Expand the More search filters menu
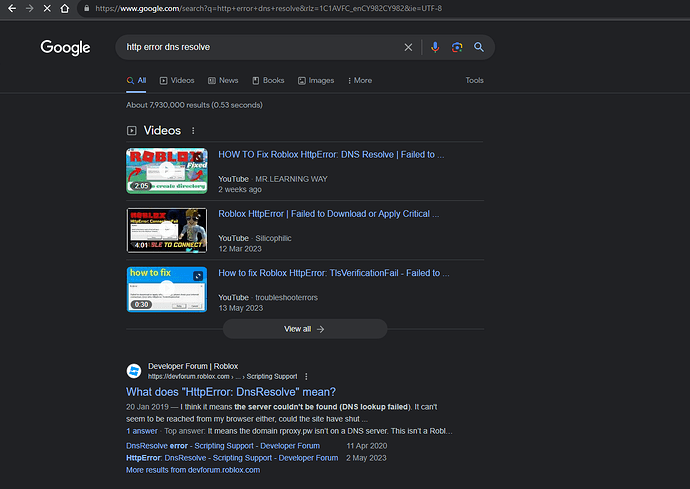The width and height of the screenshot is (690, 489). coord(360,81)
